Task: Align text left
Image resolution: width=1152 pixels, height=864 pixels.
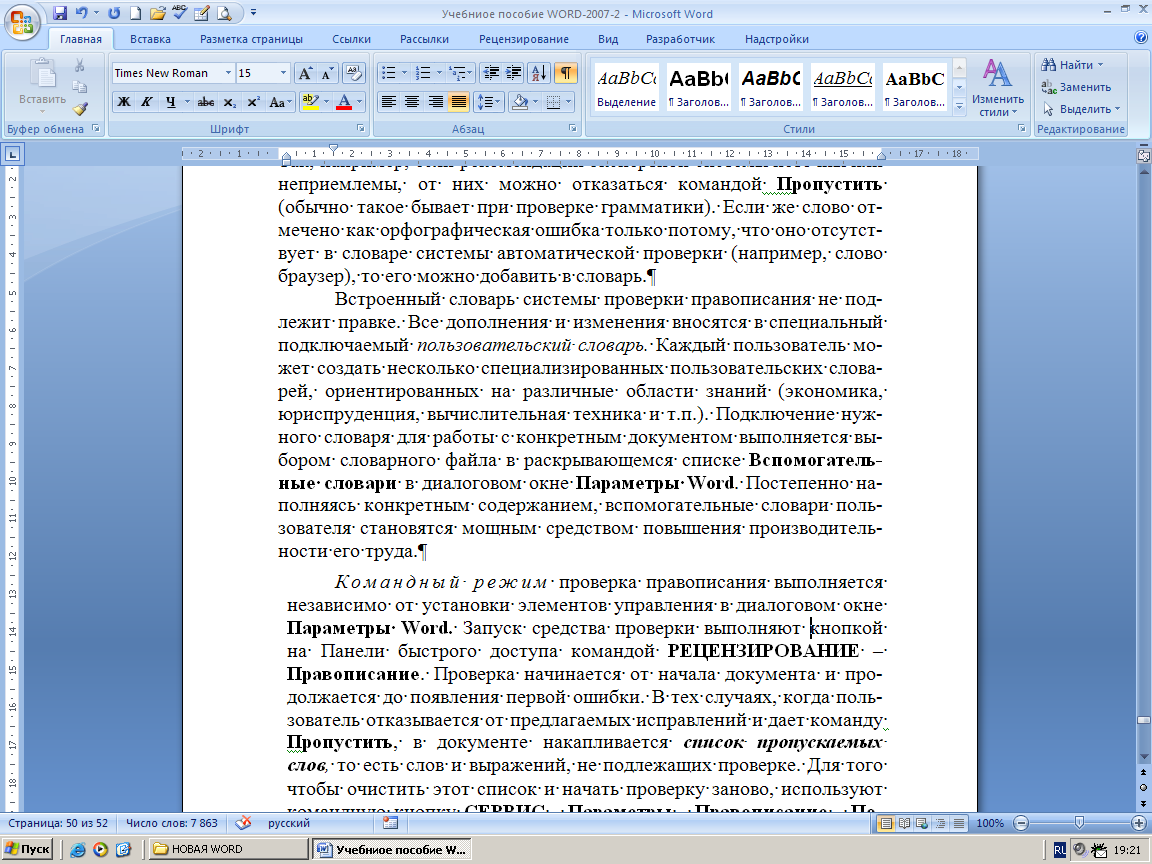Action: tap(389, 102)
